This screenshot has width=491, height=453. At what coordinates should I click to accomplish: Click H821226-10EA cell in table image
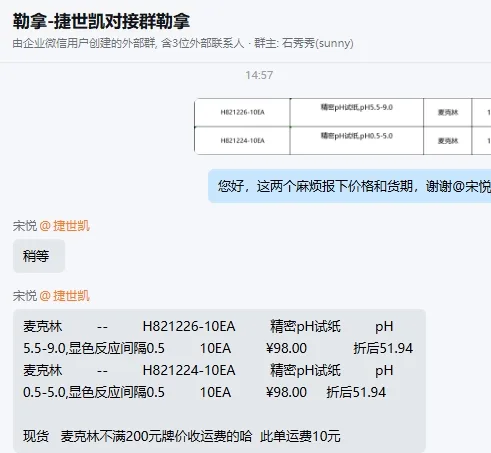[242, 112]
